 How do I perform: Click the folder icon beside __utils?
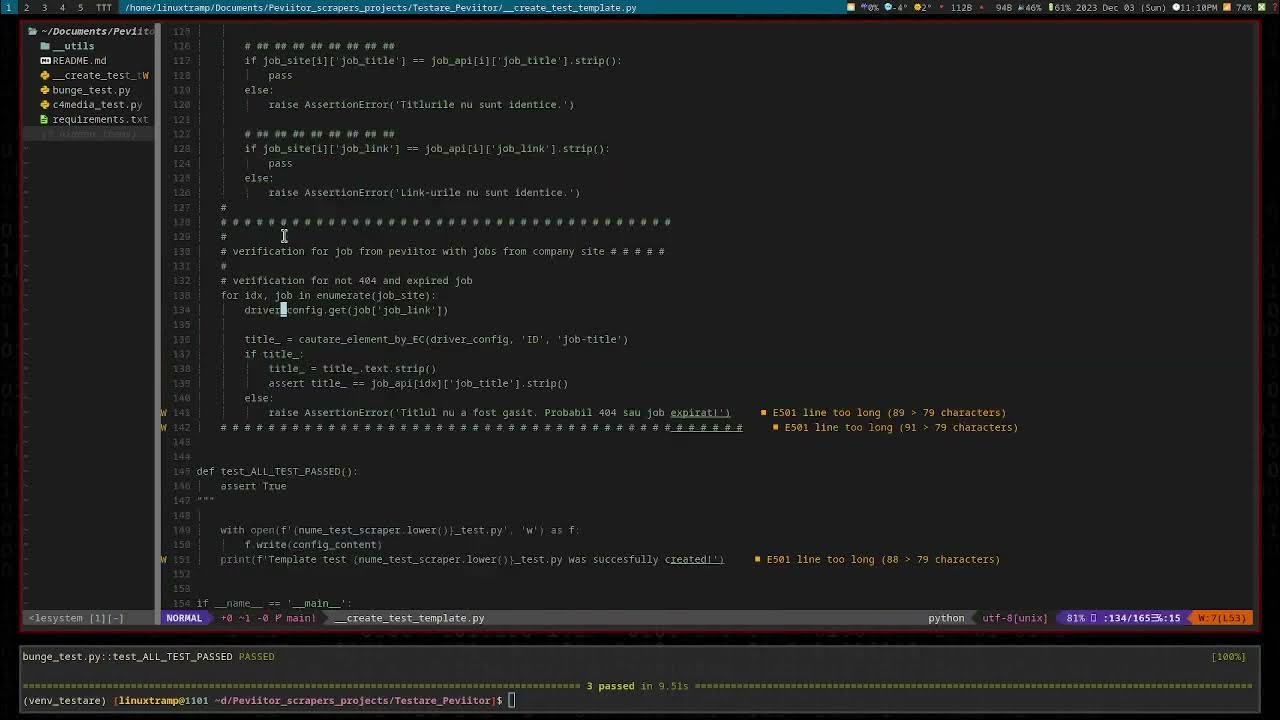pyautogui.click(x=45, y=46)
